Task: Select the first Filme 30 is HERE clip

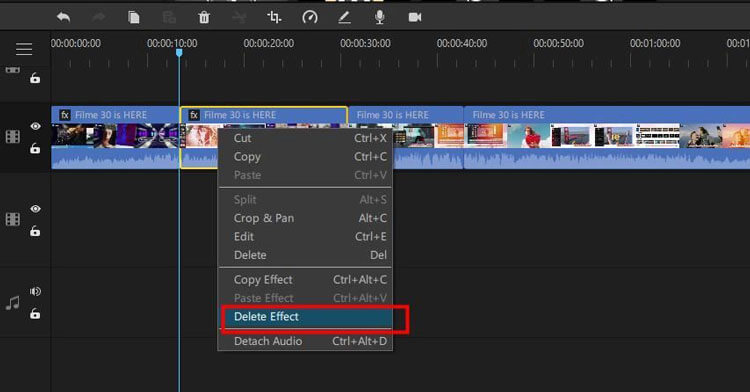Action: (x=115, y=137)
